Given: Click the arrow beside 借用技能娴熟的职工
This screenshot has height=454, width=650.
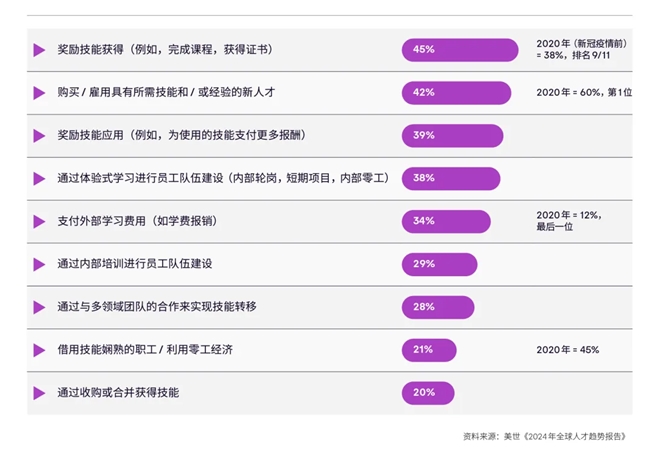Looking at the screenshot, I should pyautogui.click(x=39, y=350).
